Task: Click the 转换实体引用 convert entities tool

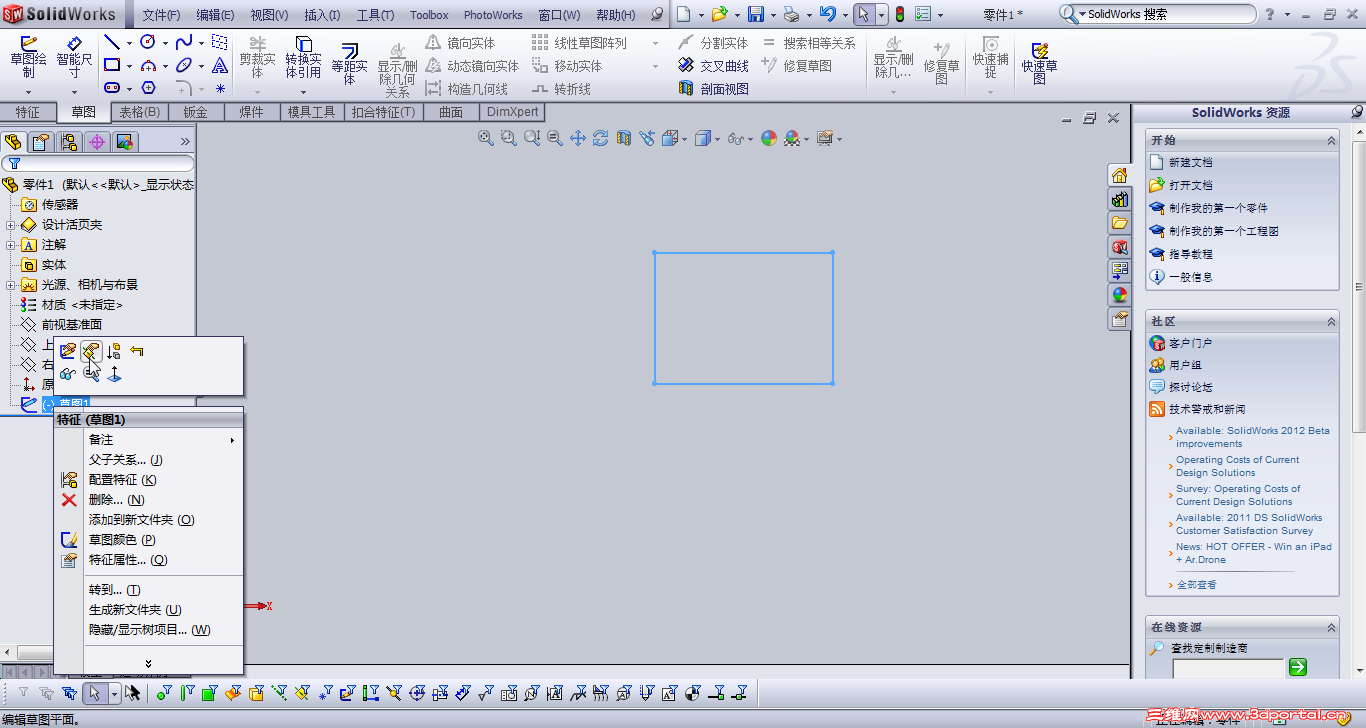Action: (303, 58)
